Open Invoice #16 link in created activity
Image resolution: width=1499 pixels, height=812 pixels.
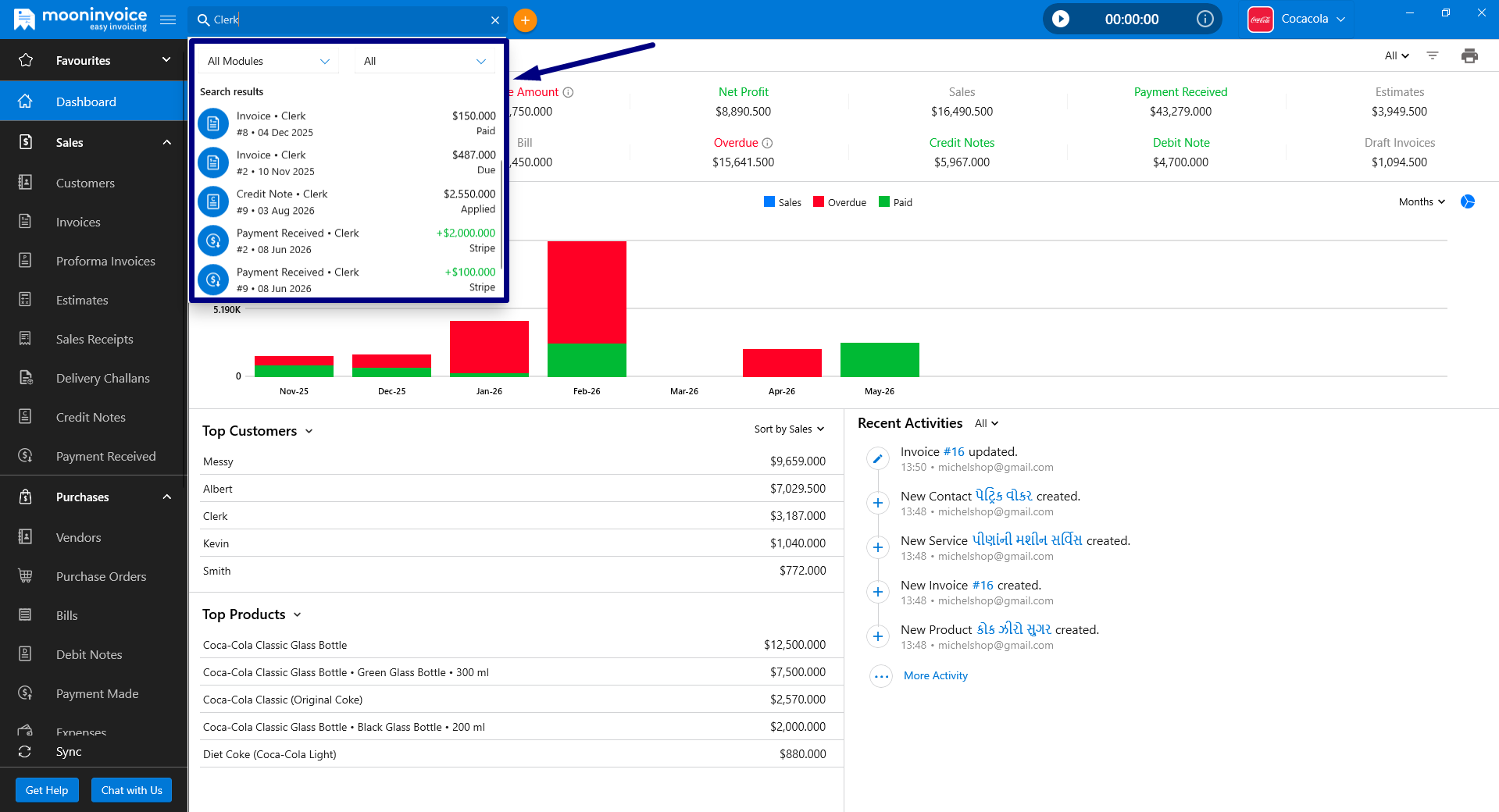point(983,585)
